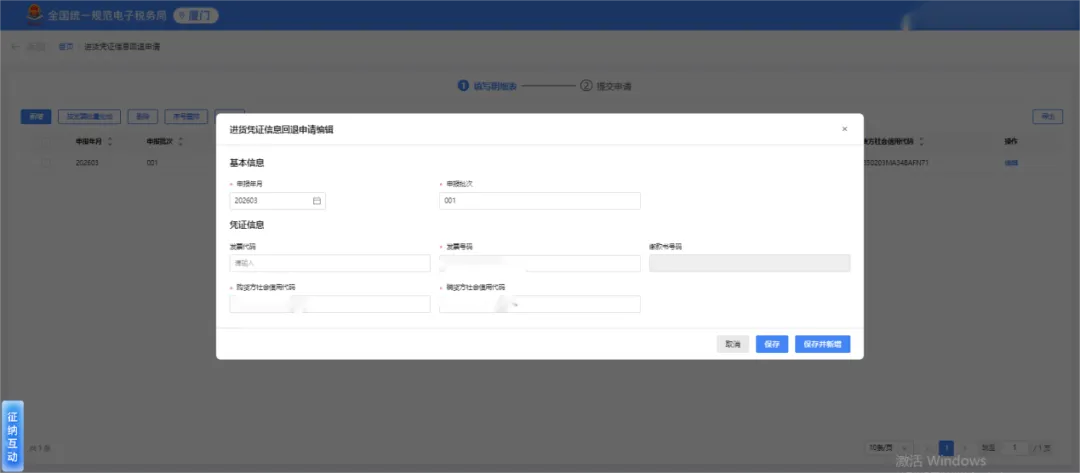
Task: Open the 征纳互动 side widget
Action: [x=12, y=436]
